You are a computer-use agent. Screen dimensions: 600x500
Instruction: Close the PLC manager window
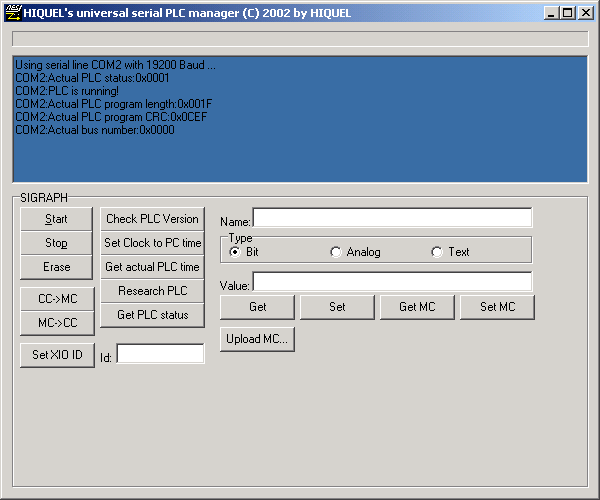[x=586, y=13]
